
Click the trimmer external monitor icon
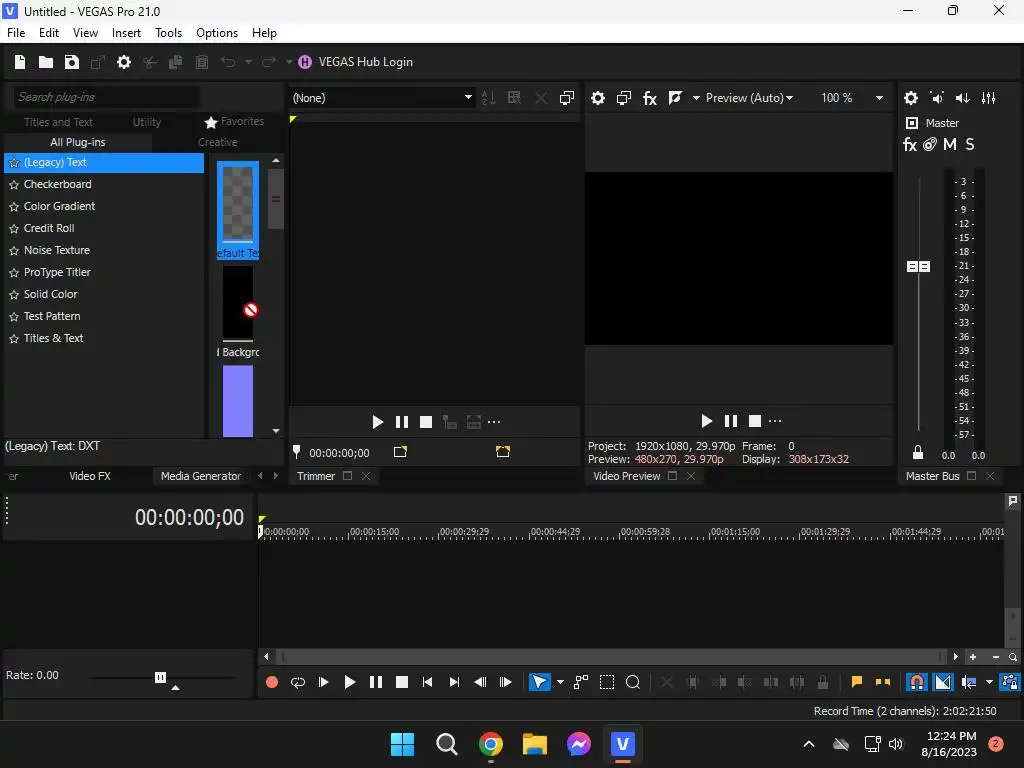click(567, 98)
